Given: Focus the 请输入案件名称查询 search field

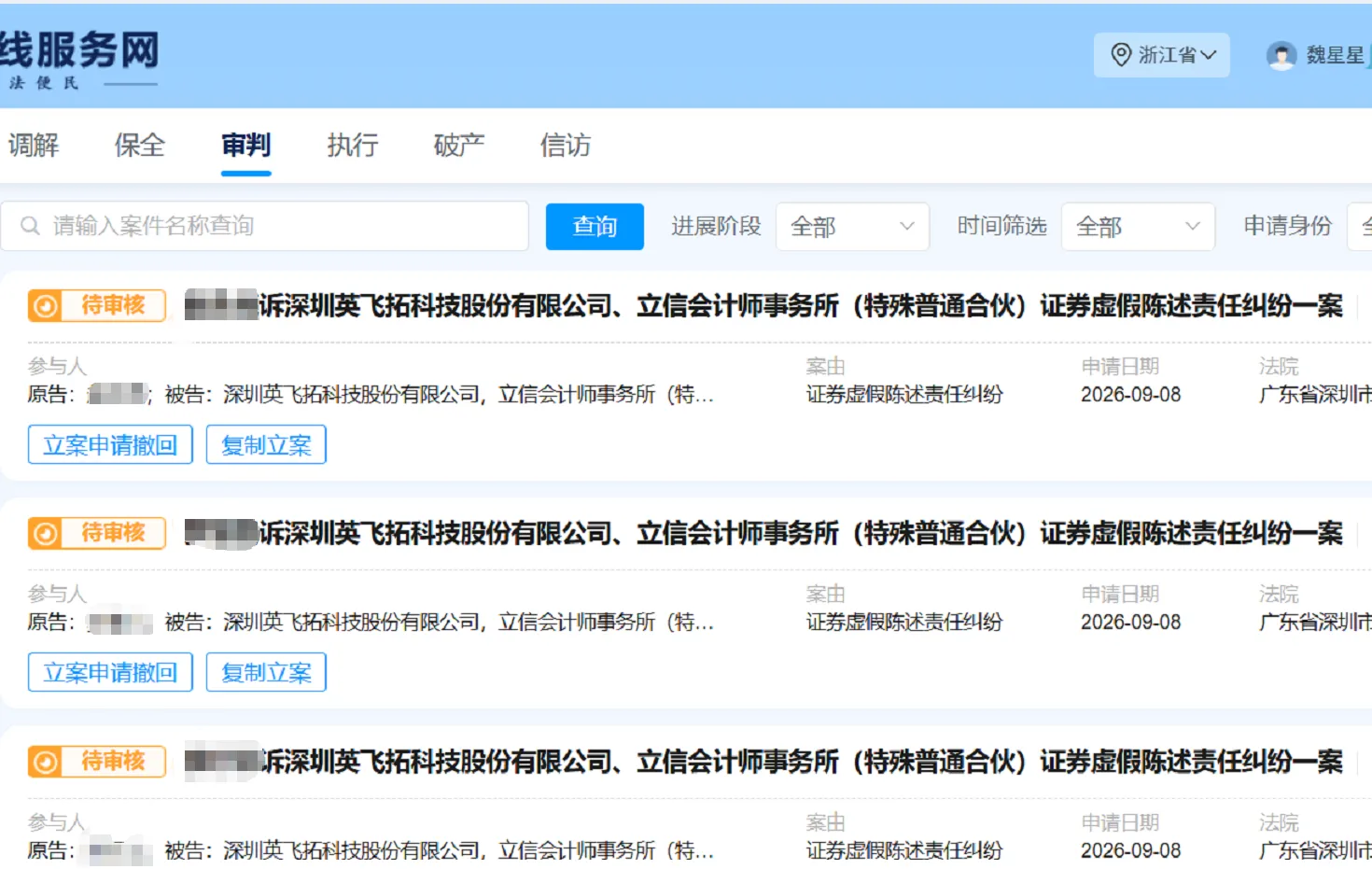Looking at the screenshot, I should pyautogui.click(x=265, y=226).
